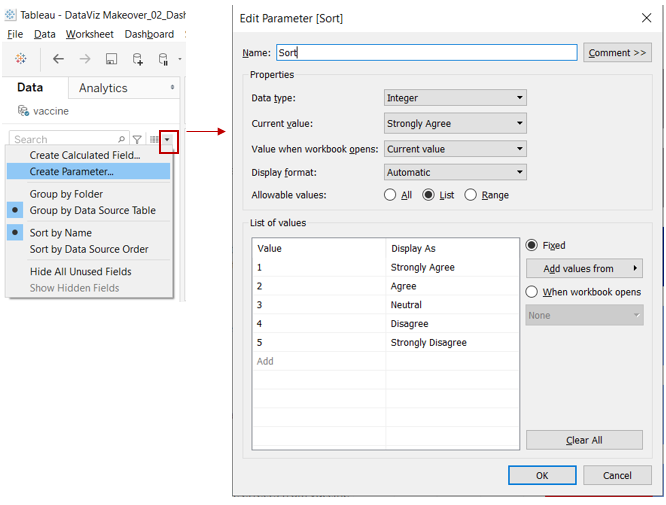Click the Save workbook icon
The height and width of the screenshot is (505, 666).
click(111, 59)
